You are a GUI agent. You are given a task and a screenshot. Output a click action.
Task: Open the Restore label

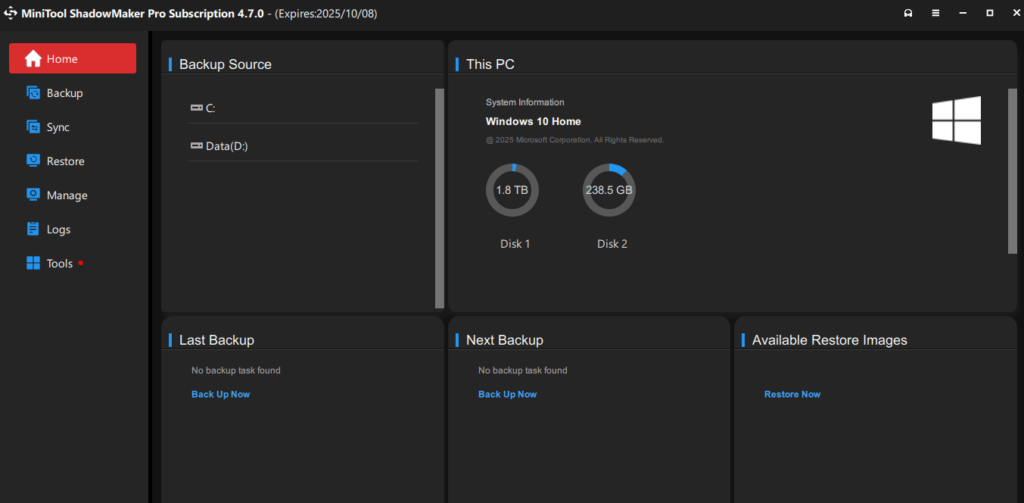click(x=65, y=161)
